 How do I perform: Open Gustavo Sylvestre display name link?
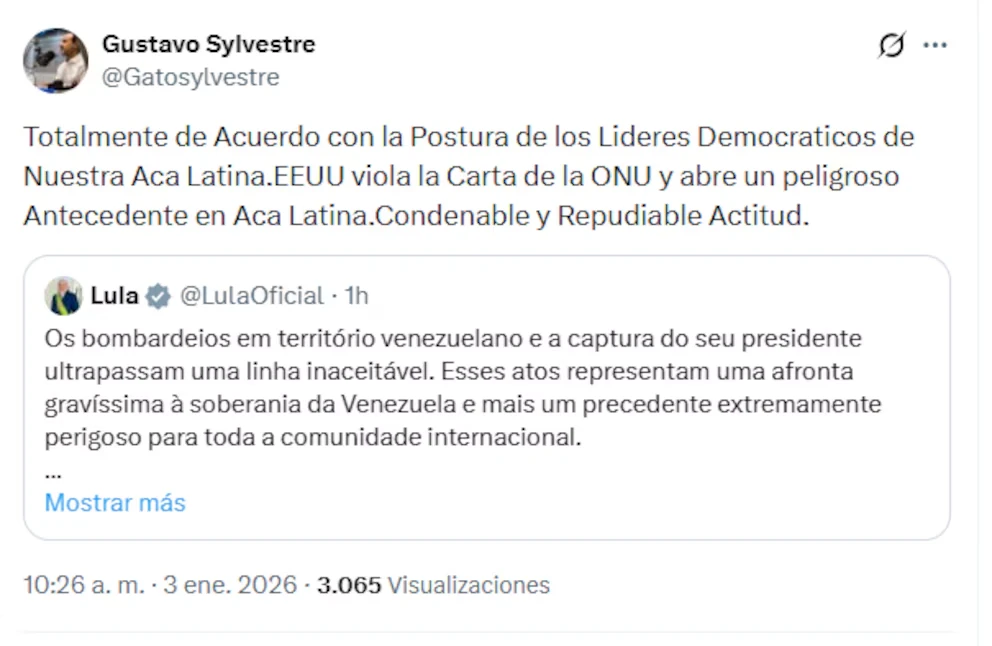tap(208, 44)
